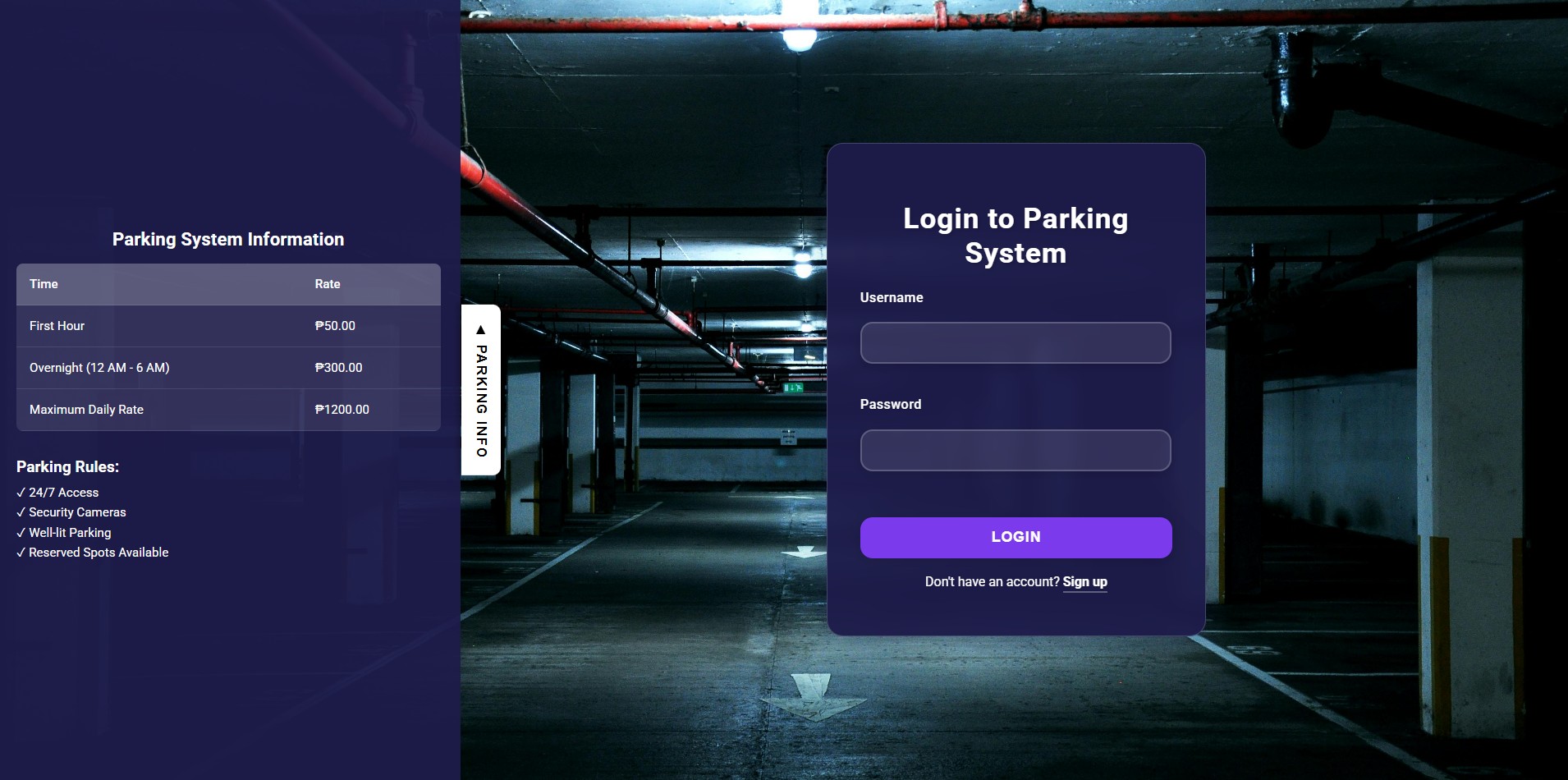The image size is (1568, 780).
Task: Click the ₱300.00 rate value
Action: coord(338,368)
